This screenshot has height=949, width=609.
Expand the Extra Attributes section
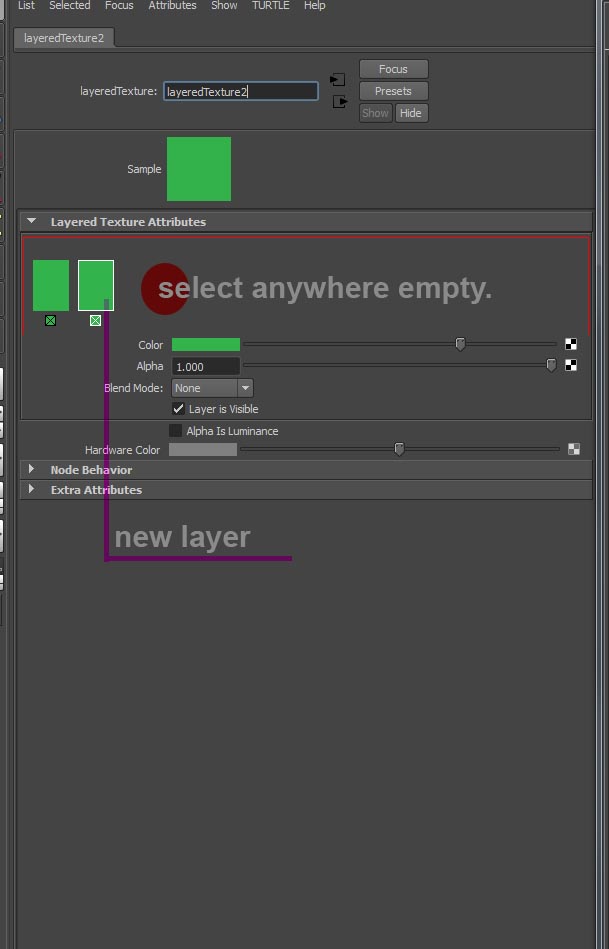click(31, 489)
